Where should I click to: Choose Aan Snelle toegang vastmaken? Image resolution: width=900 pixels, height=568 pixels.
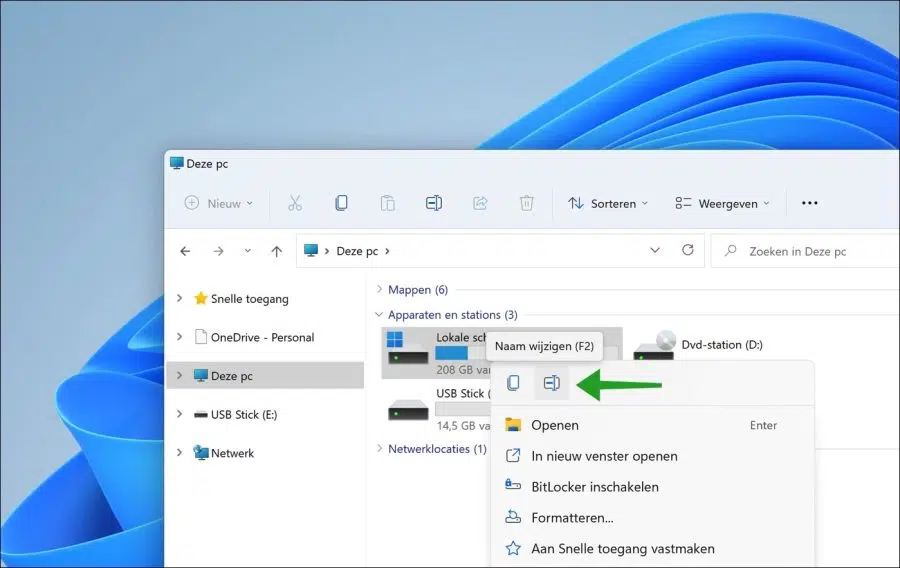point(653,548)
